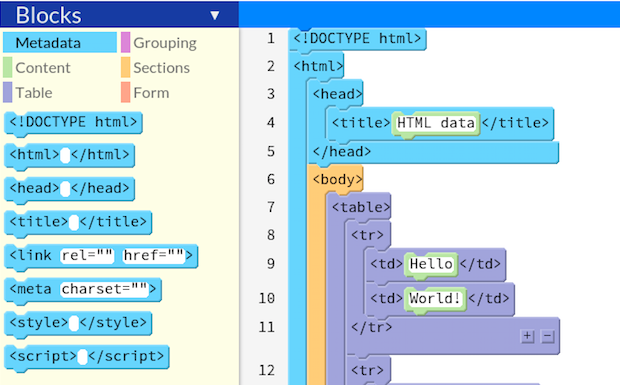Click line number 12 in gutter
The width and height of the screenshot is (620, 385).
pos(267,370)
